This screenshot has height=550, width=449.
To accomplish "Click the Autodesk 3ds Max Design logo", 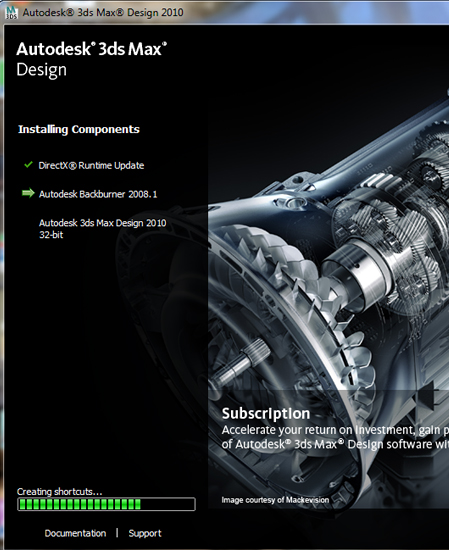I will pos(91,60).
